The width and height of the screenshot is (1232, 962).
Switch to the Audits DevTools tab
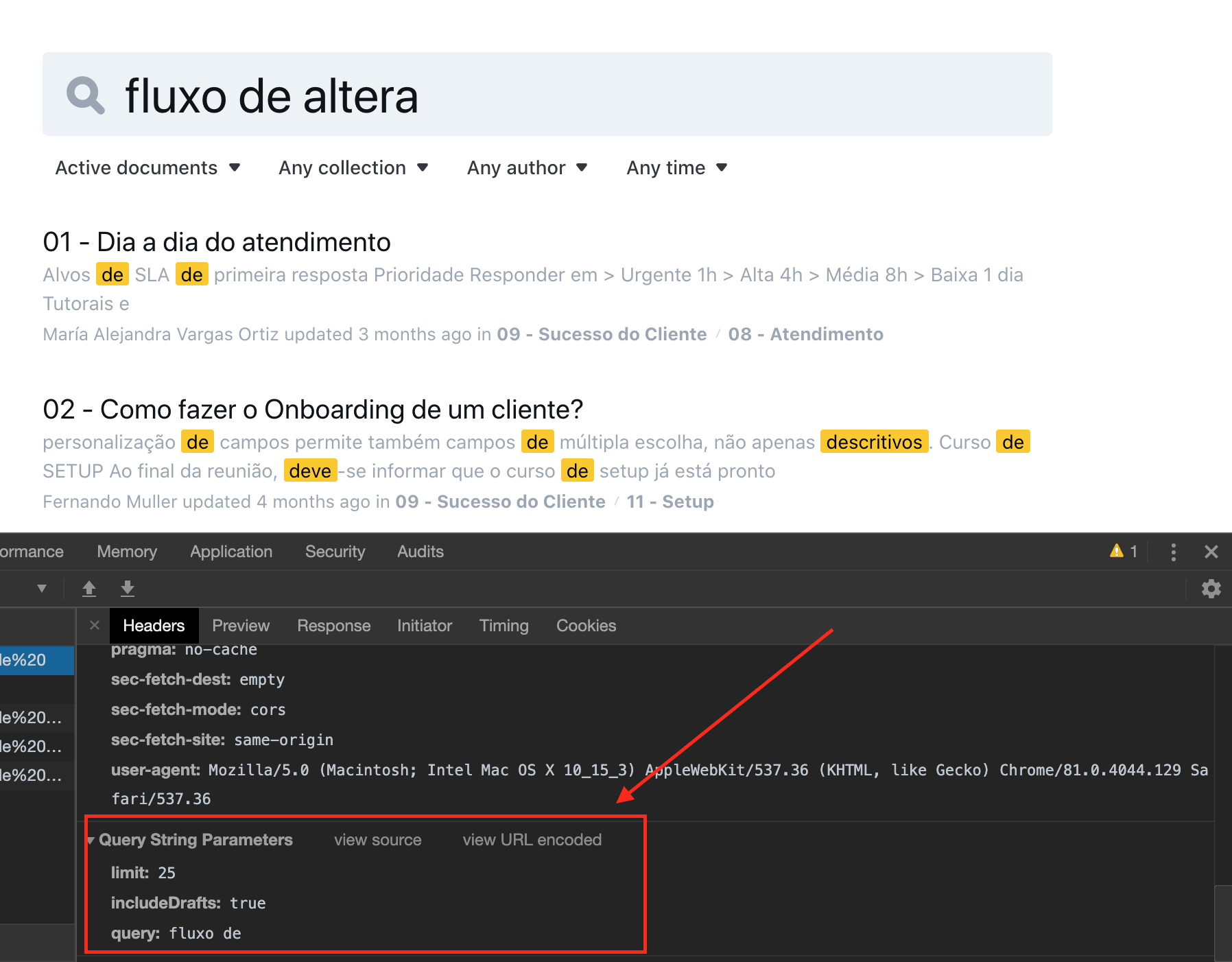click(x=420, y=552)
